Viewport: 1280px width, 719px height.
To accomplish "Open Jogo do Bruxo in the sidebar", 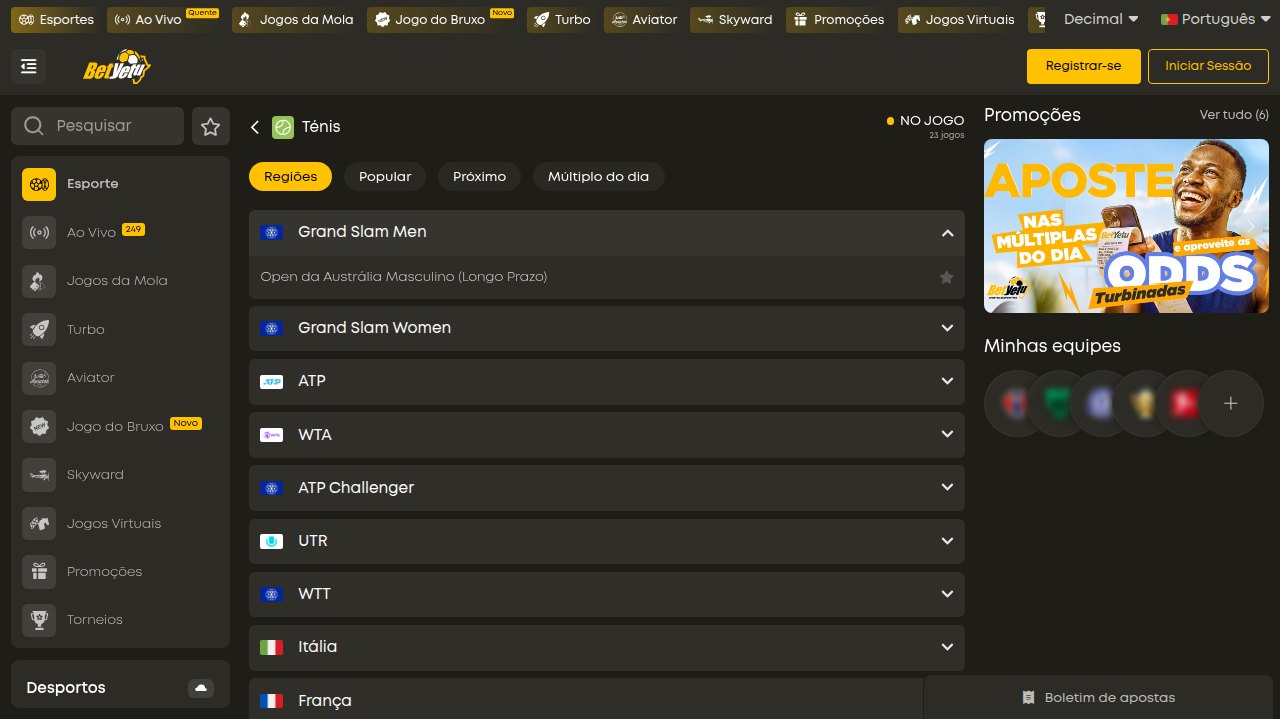I will (120, 426).
